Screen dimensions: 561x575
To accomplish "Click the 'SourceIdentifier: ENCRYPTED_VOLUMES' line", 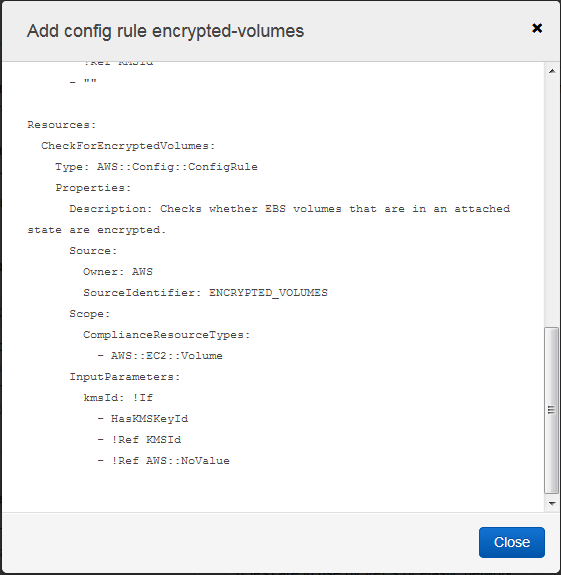I will [205, 293].
